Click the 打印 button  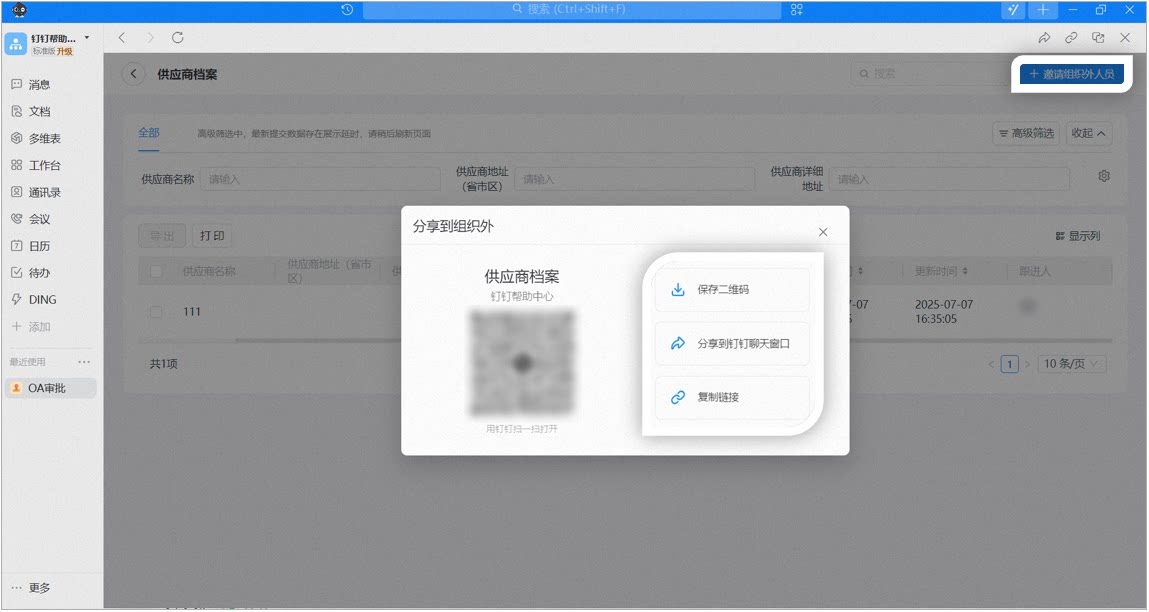point(212,236)
